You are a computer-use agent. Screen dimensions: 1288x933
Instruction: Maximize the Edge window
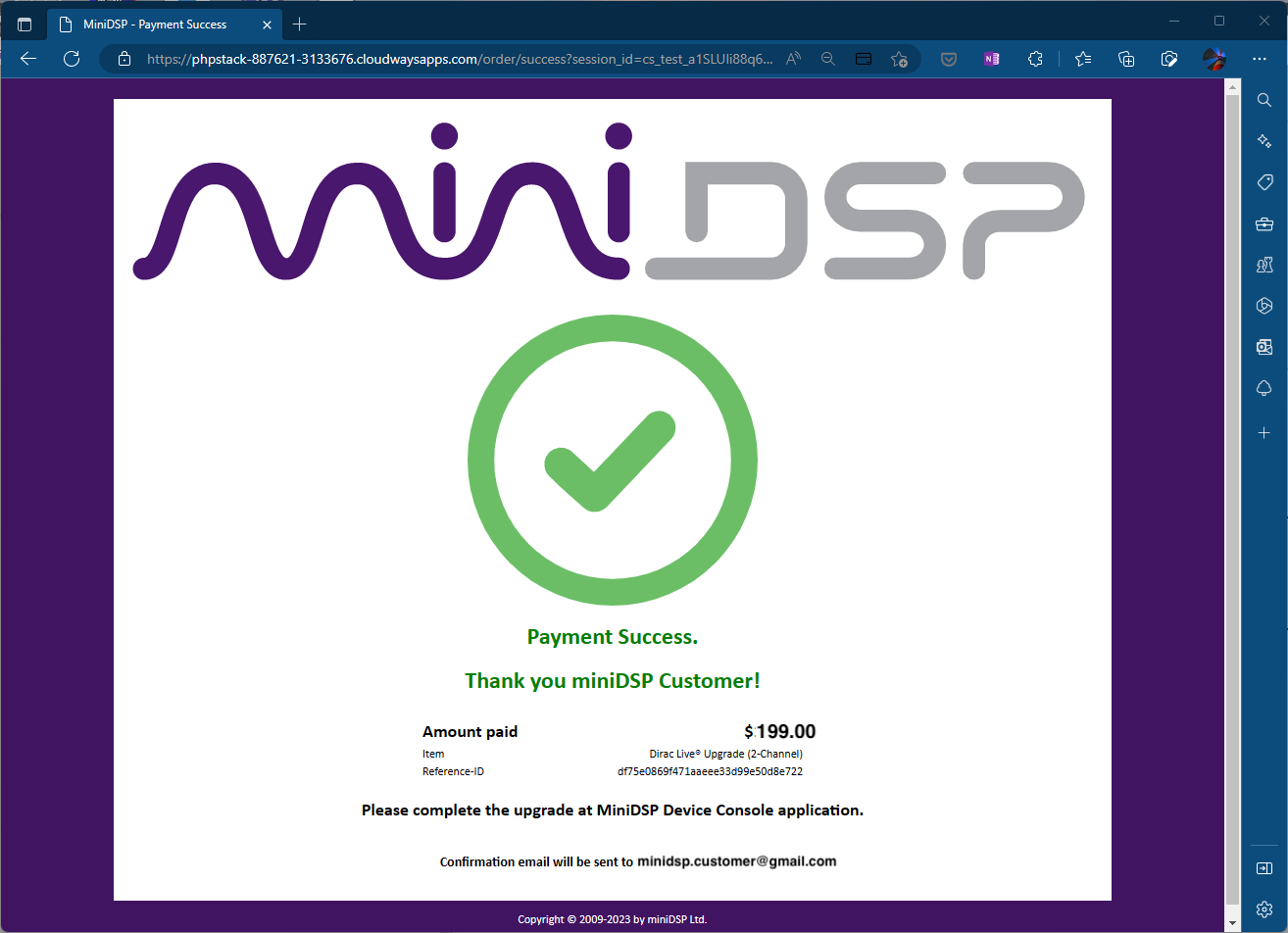tap(1219, 20)
